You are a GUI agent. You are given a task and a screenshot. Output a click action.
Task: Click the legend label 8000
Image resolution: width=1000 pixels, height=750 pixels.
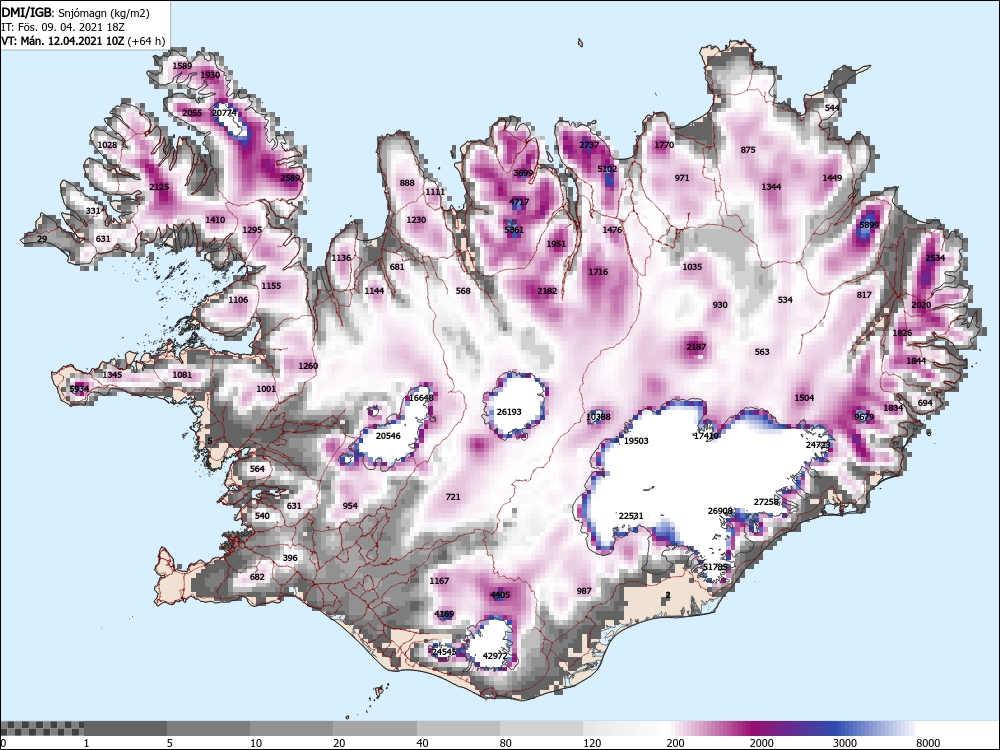click(x=928, y=743)
